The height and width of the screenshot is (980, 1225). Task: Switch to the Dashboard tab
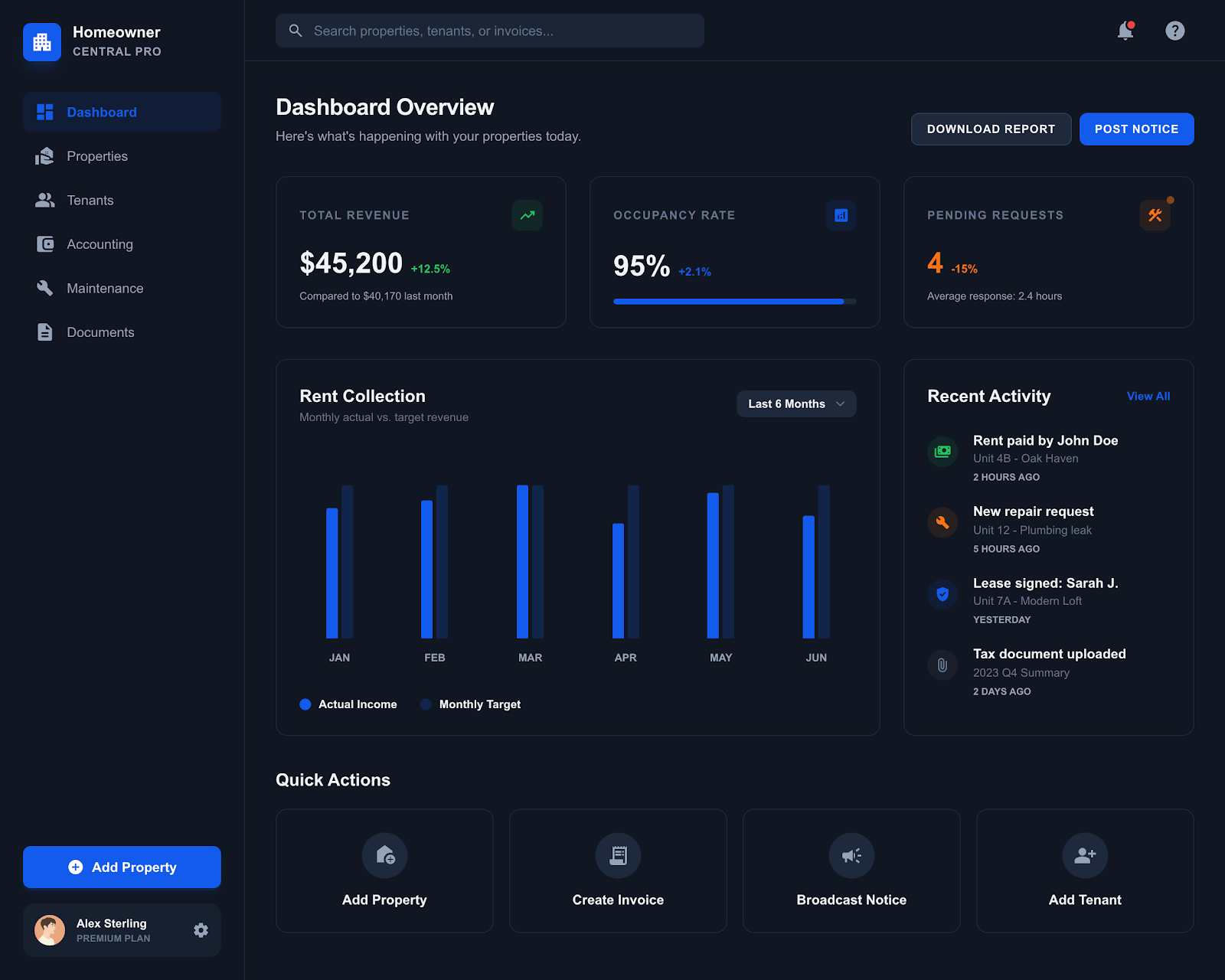[x=101, y=112]
